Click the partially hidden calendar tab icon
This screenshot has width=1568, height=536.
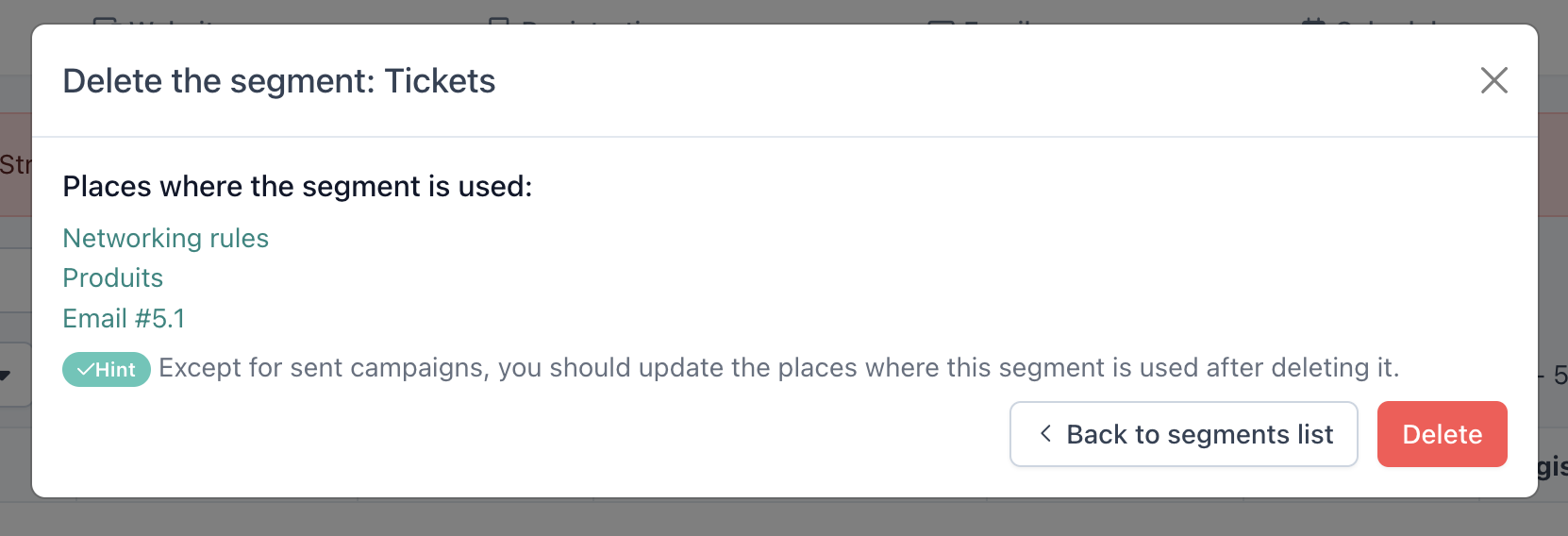click(1313, 20)
